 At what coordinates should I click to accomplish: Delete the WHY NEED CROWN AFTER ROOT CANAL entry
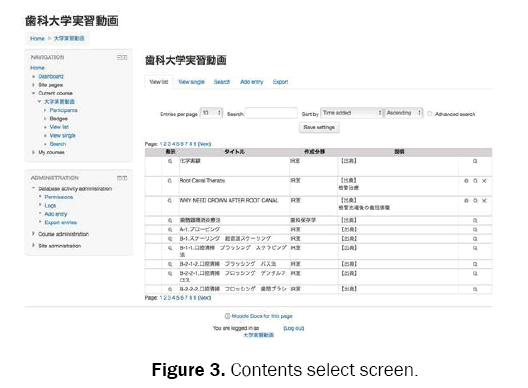point(484,201)
